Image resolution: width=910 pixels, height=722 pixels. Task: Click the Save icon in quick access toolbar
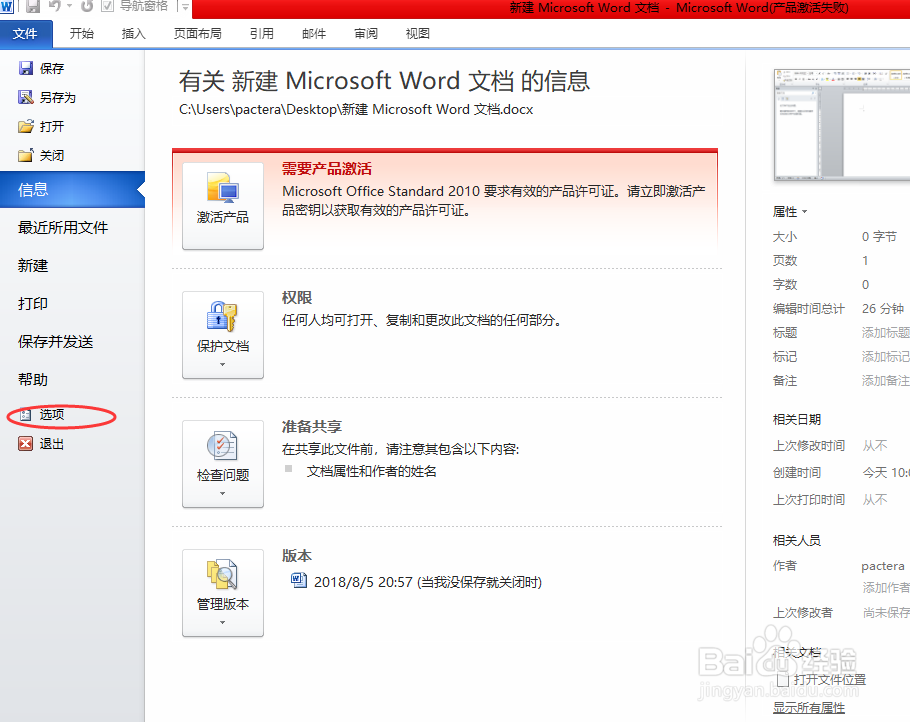(33, 6)
